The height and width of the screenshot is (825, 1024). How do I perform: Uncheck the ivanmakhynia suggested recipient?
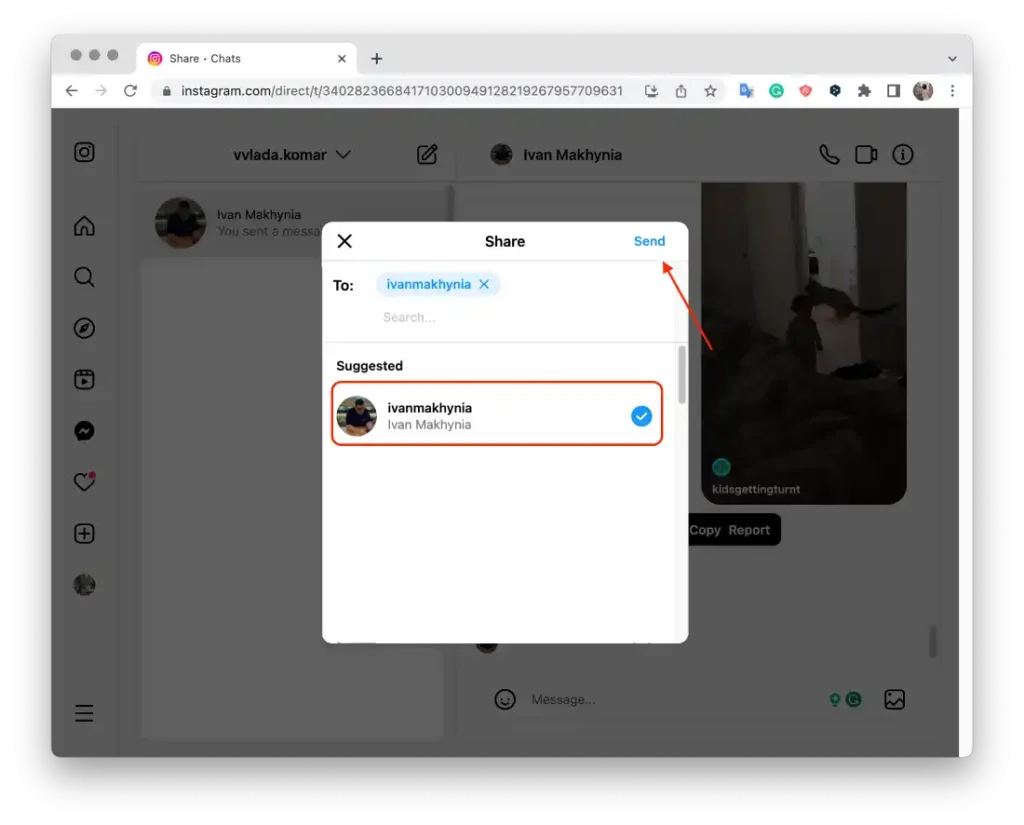[641, 416]
